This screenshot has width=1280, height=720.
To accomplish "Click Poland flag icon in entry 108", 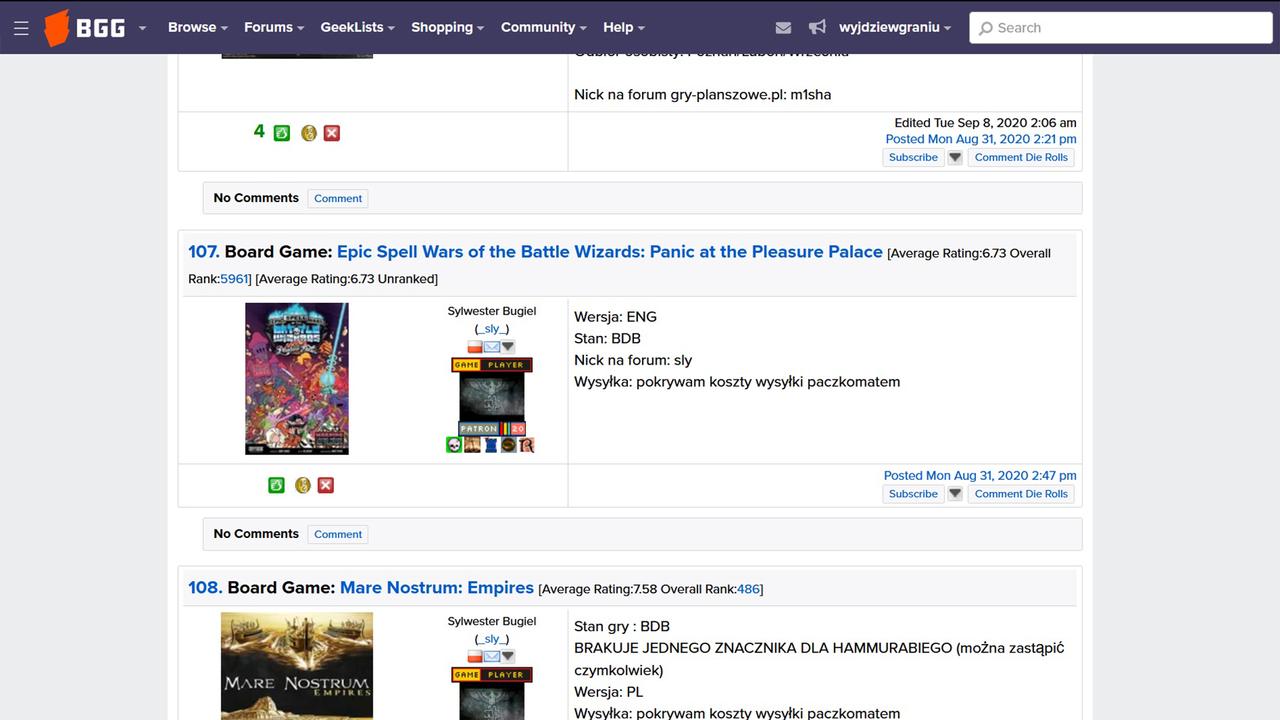I will pos(475,657).
